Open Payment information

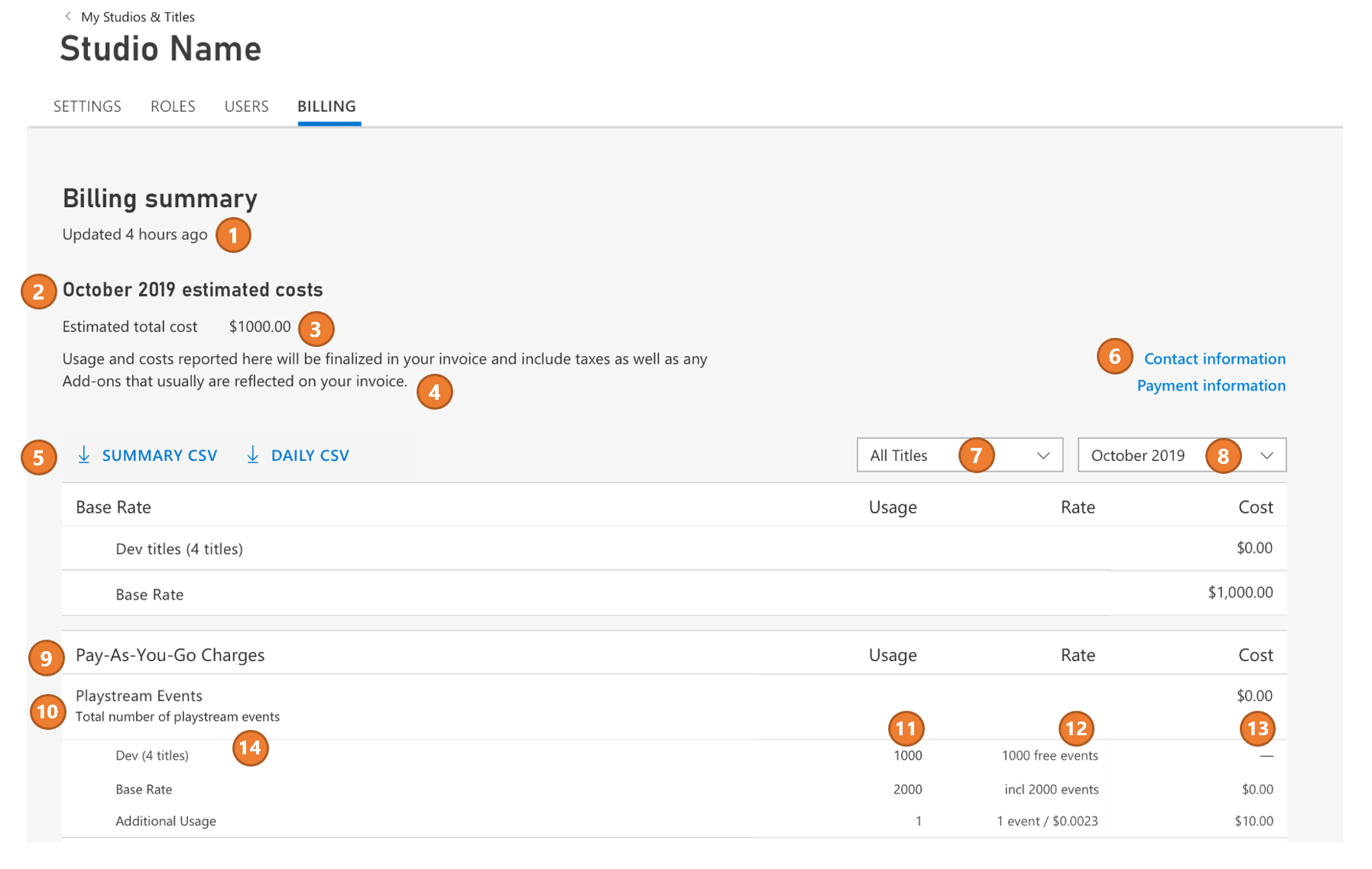coord(1211,385)
